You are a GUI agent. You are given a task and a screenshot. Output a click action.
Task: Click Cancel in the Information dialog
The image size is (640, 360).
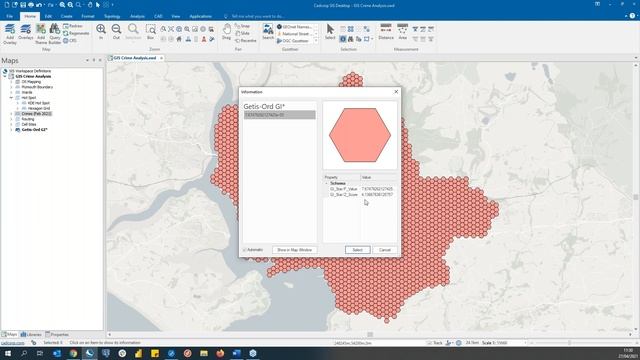[384, 250]
